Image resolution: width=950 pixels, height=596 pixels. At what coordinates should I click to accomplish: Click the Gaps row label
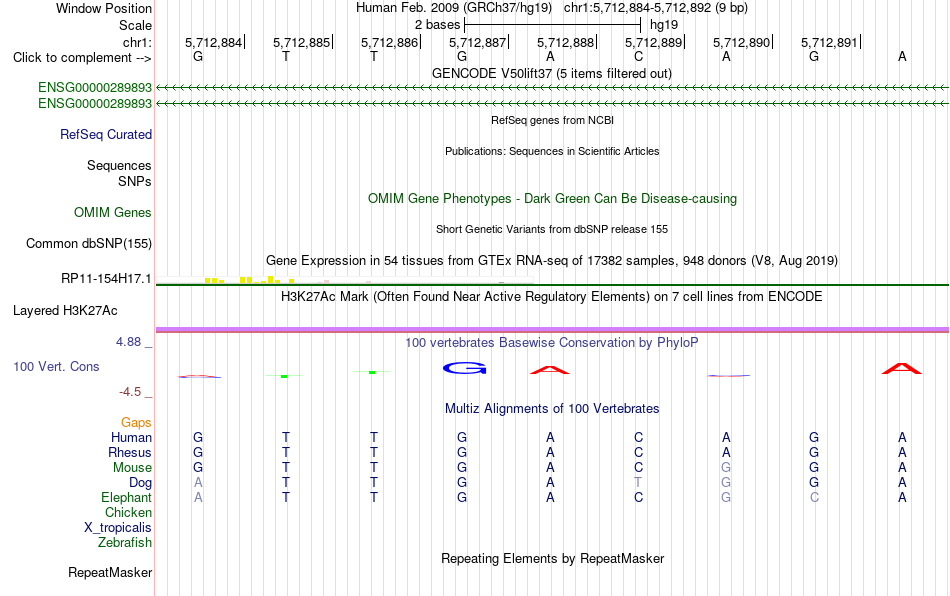[x=136, y=422]
